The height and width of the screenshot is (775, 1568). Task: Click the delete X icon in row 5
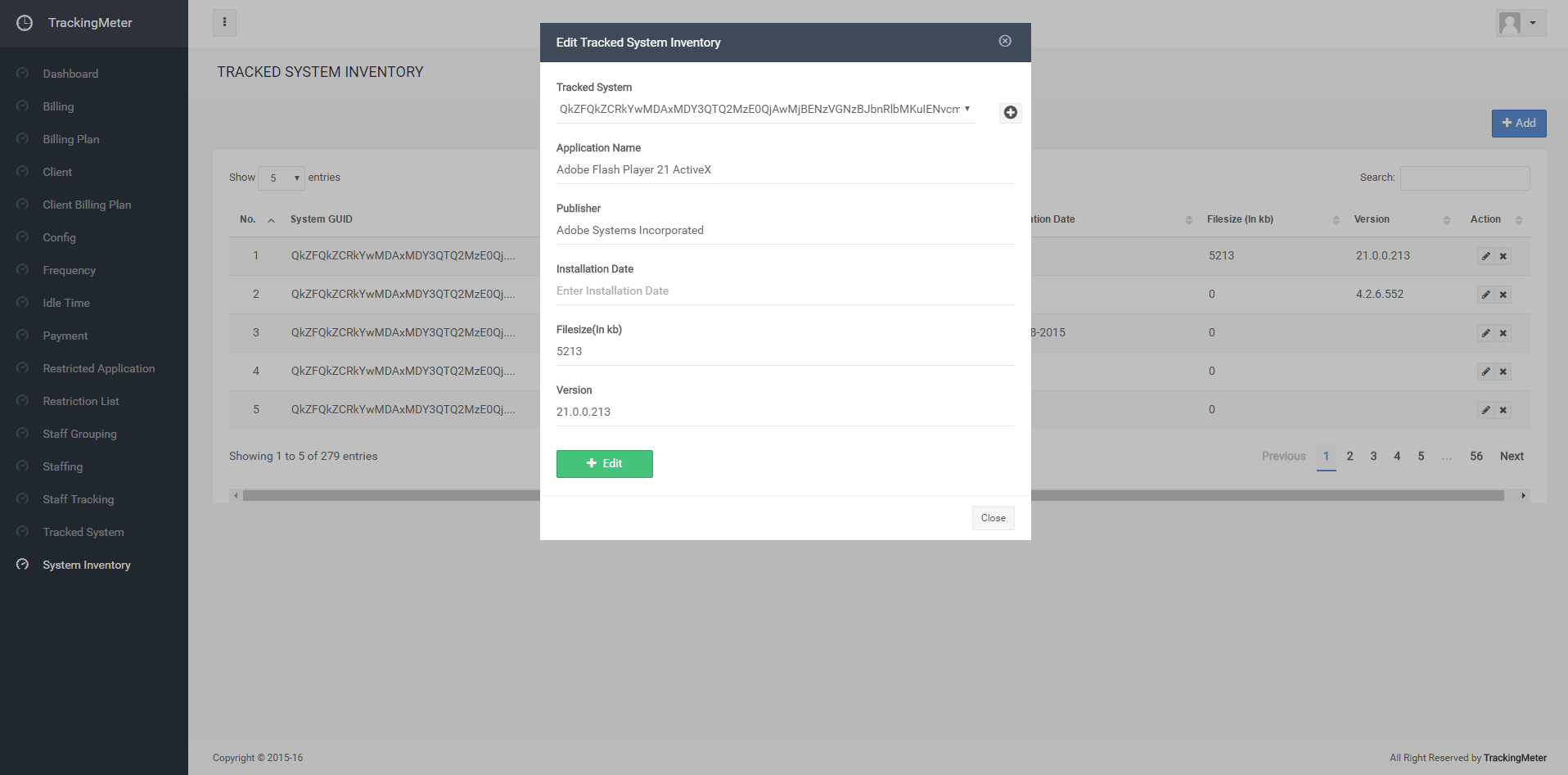[1503, 410]
